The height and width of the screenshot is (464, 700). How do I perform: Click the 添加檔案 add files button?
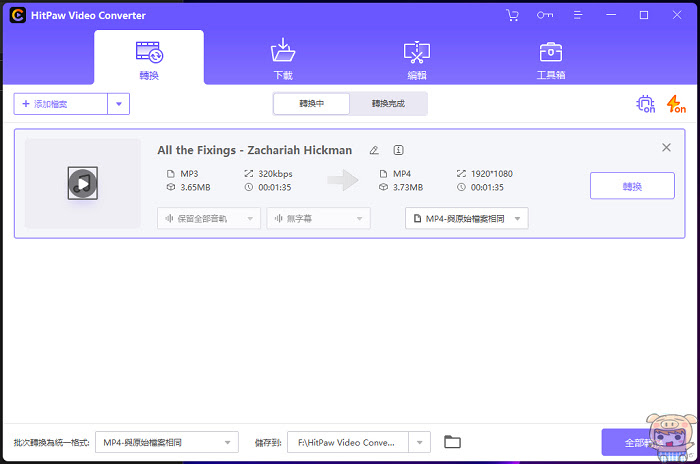(61, 104)
